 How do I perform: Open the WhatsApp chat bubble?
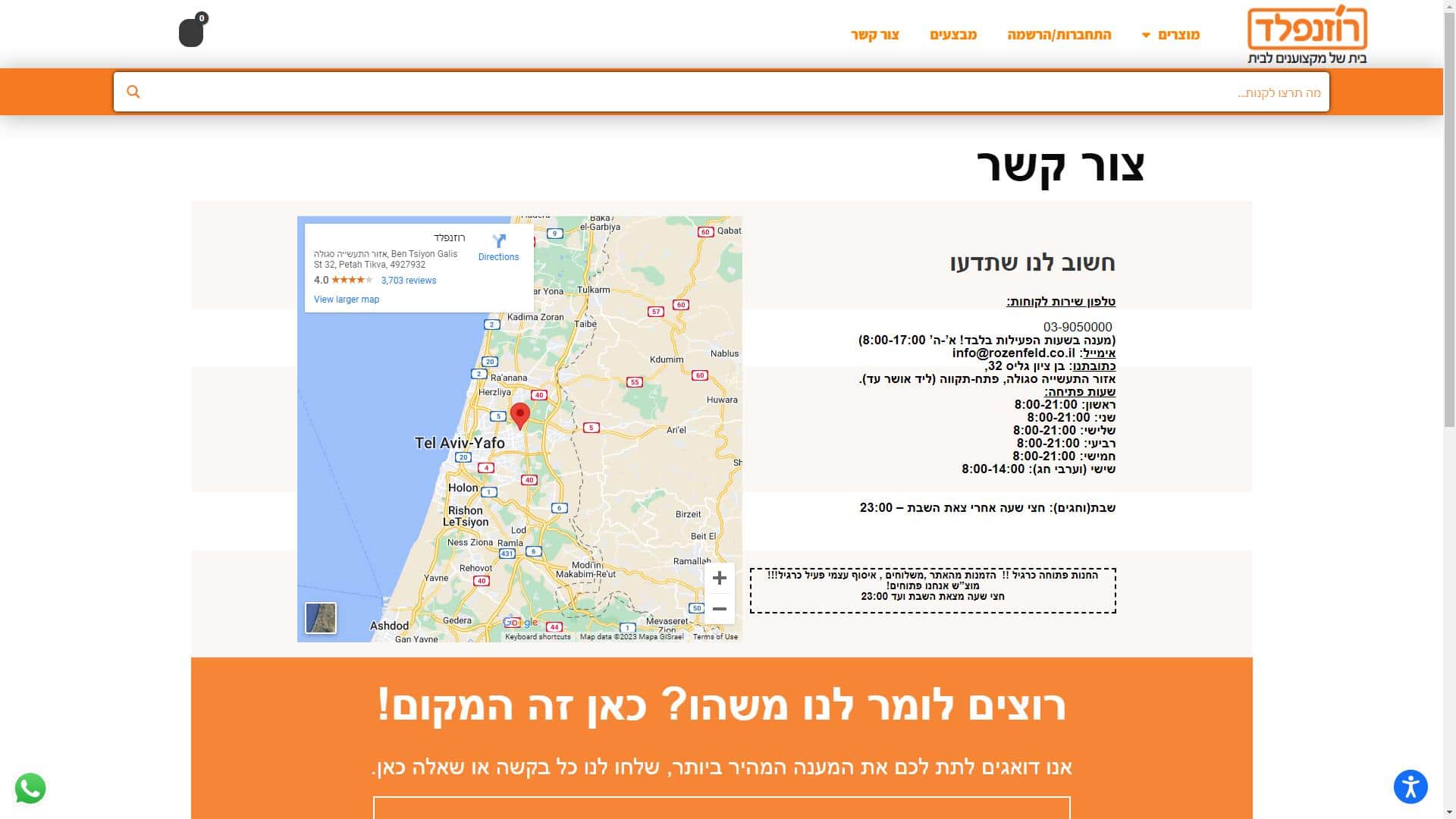tap(30, 788)
